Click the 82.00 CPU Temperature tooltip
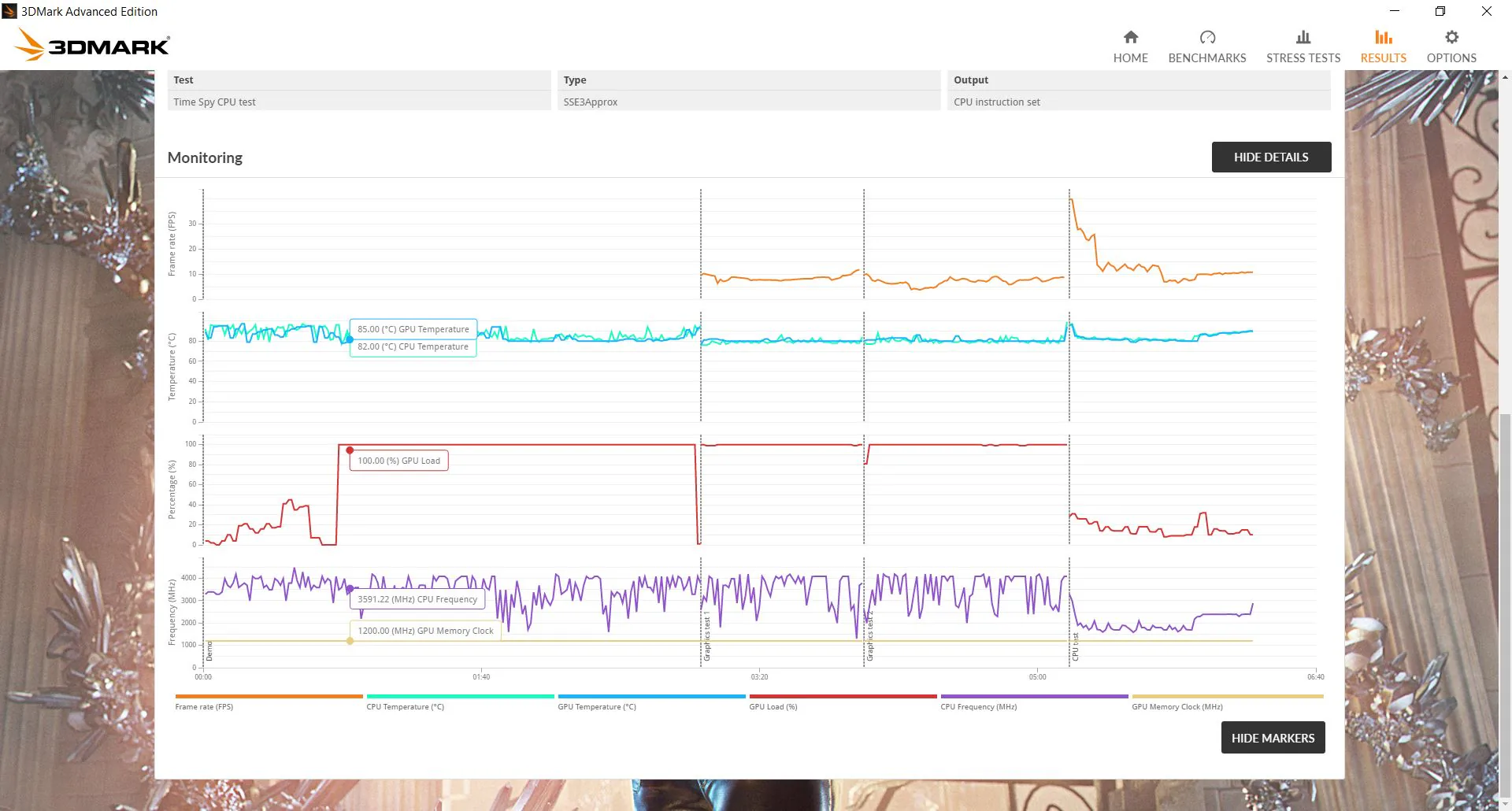This screenshot has height=811, width=1512. (413, 347)
